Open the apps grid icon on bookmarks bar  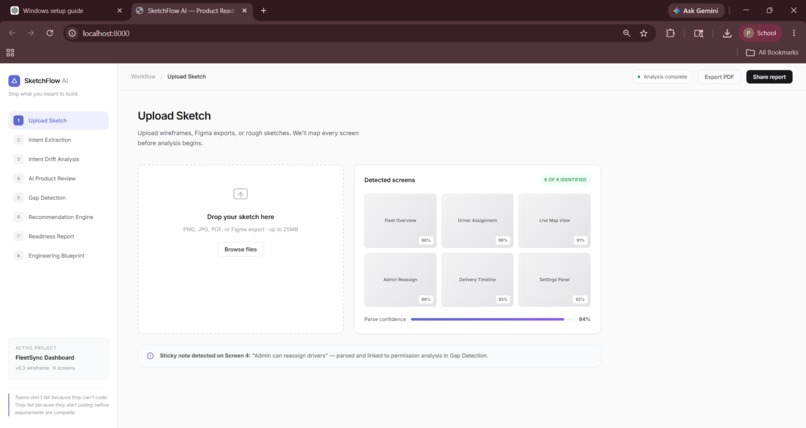coord(10,52)
